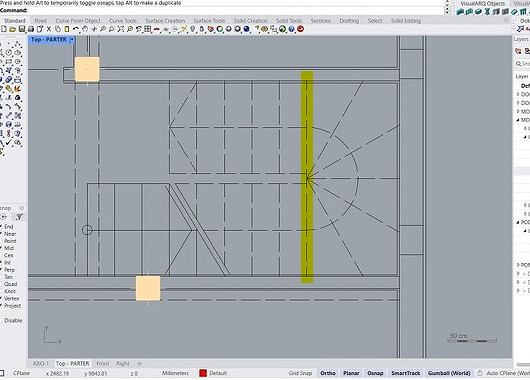Open the Curve From Object tab
This screenshot has width=530, height=380.
(x=78, y=21)
